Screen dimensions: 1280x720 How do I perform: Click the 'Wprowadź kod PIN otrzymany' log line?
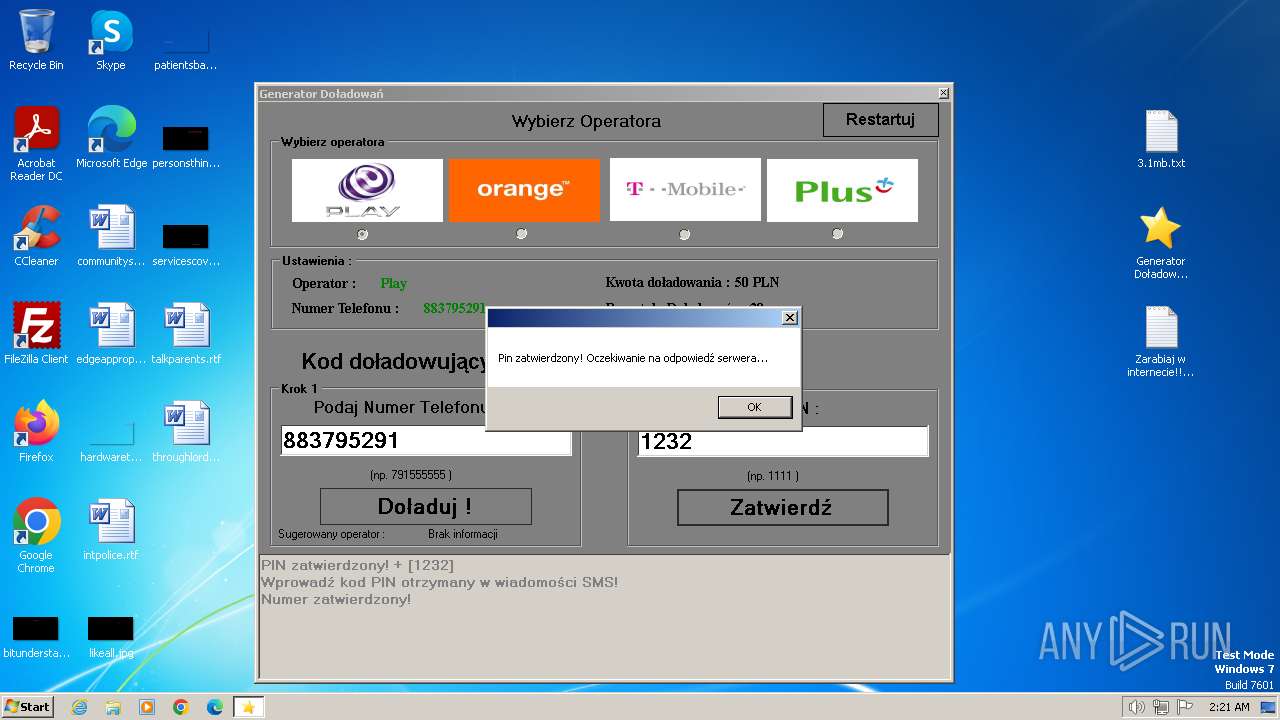click(440, 582)
